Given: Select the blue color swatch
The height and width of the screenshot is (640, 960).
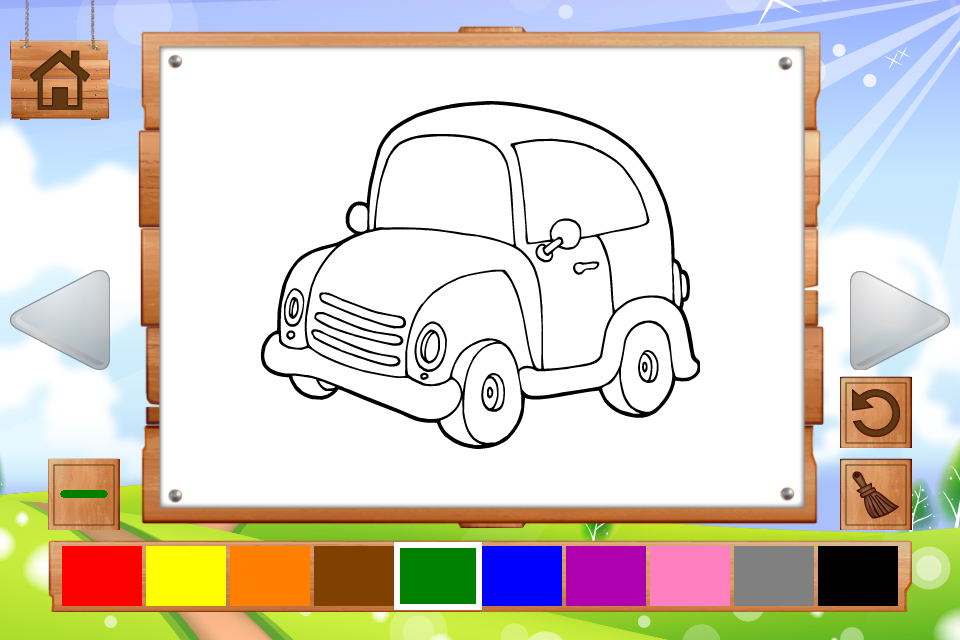Looking at the screenshot, I should click(522, 576).
